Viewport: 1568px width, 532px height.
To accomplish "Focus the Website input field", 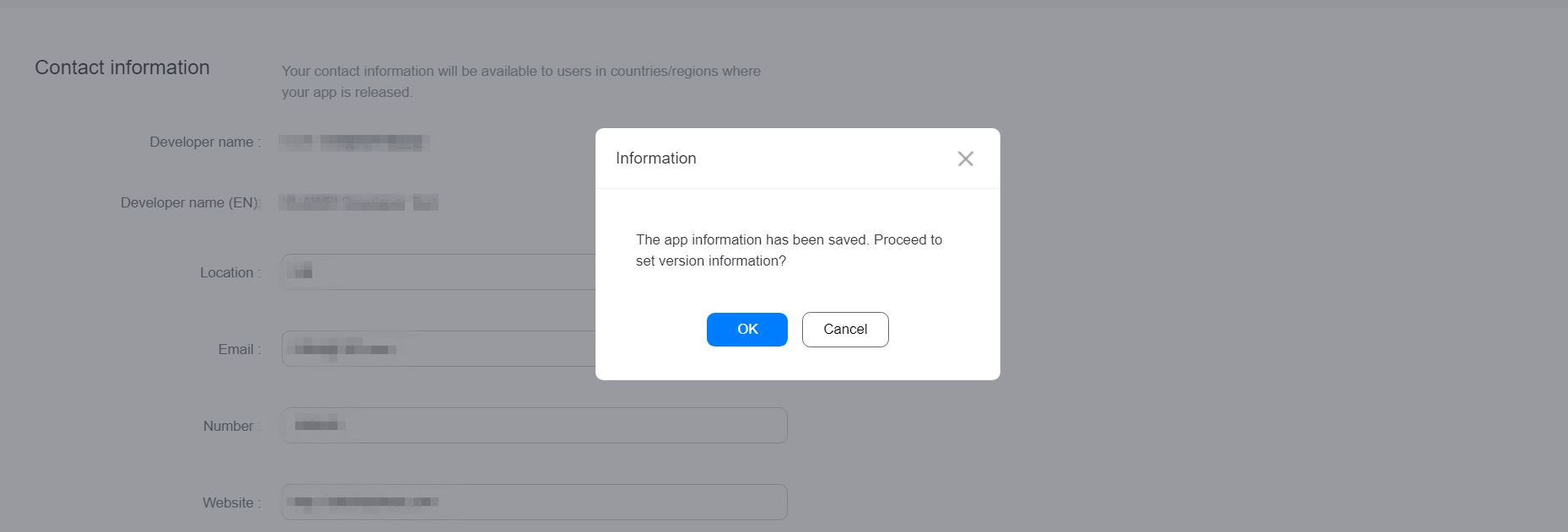I will (535, 502).
